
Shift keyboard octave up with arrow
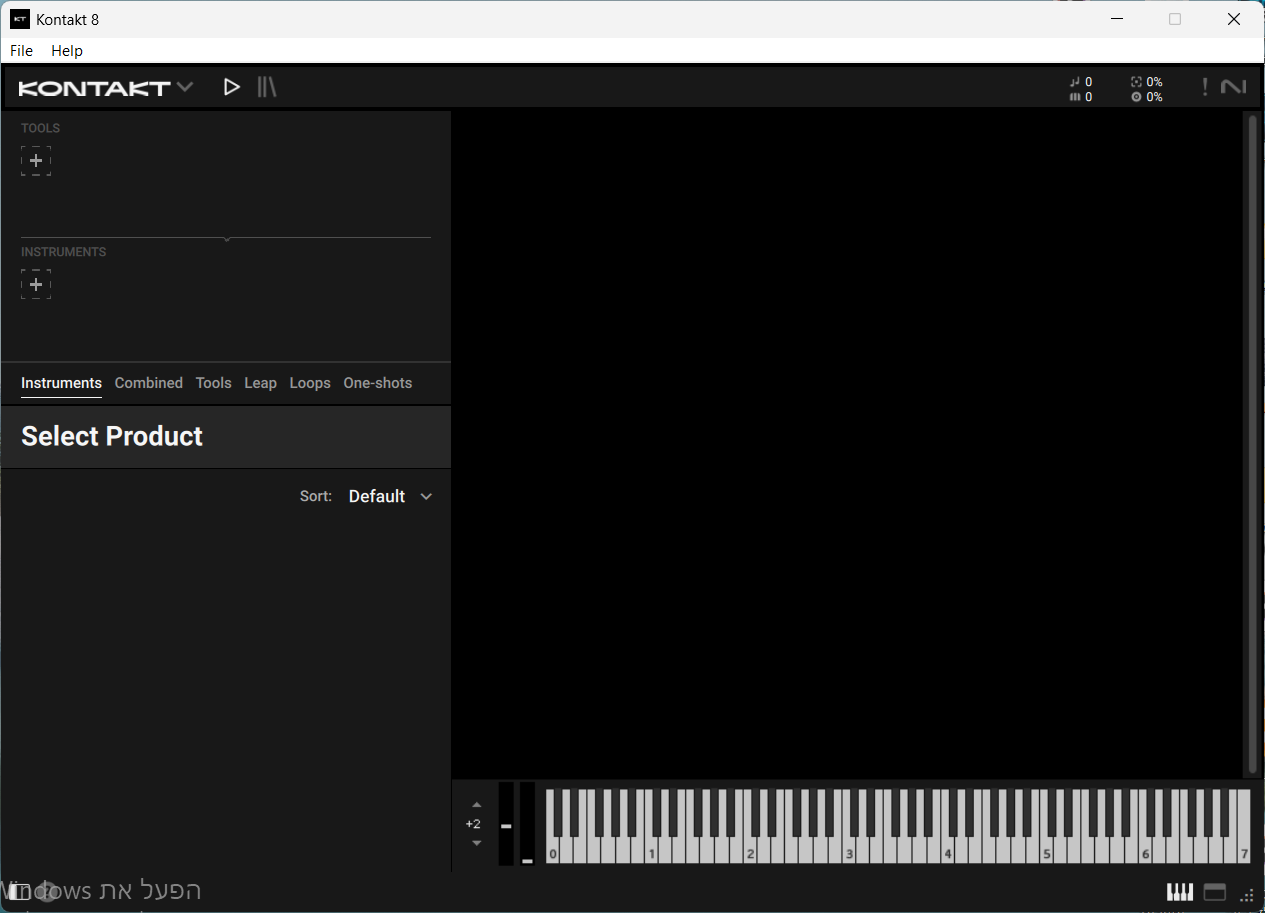pyautogui.click(x=476, y=805)
